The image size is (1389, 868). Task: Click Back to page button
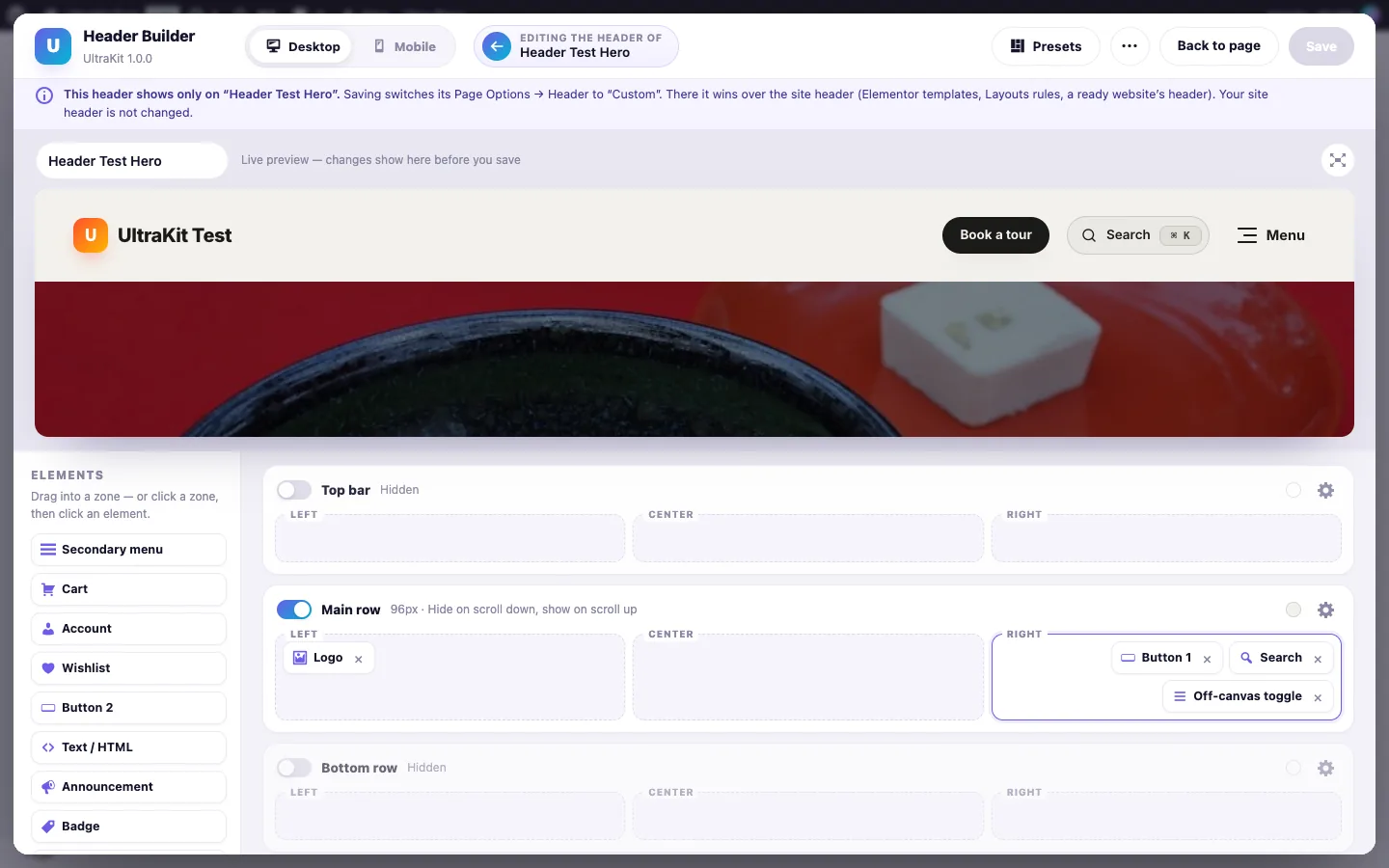point(1219,46)
